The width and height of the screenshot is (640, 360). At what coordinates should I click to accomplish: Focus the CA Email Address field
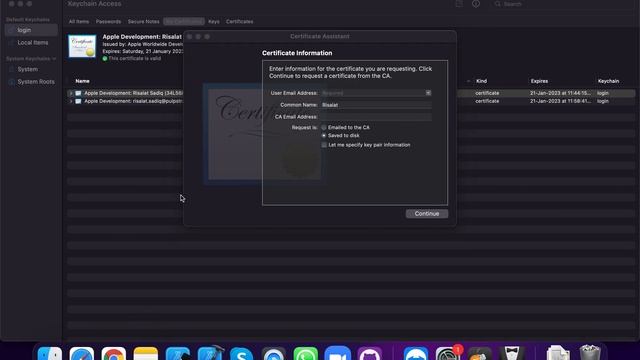tap(376, 117)
